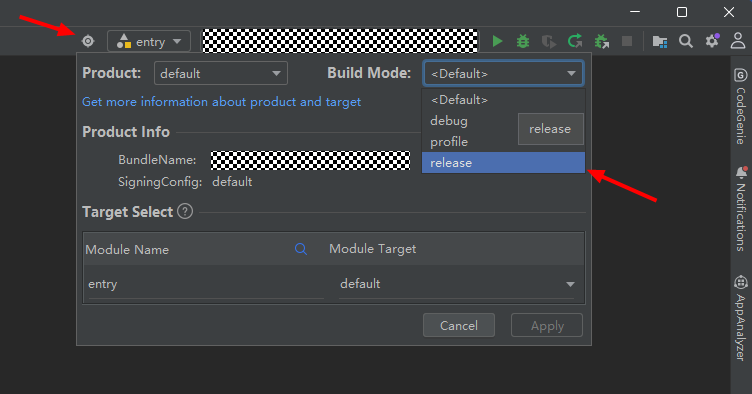This screenshot has height=394, width=752.
Task: Click the Module Name column header
Action: (x=127, y=249)
